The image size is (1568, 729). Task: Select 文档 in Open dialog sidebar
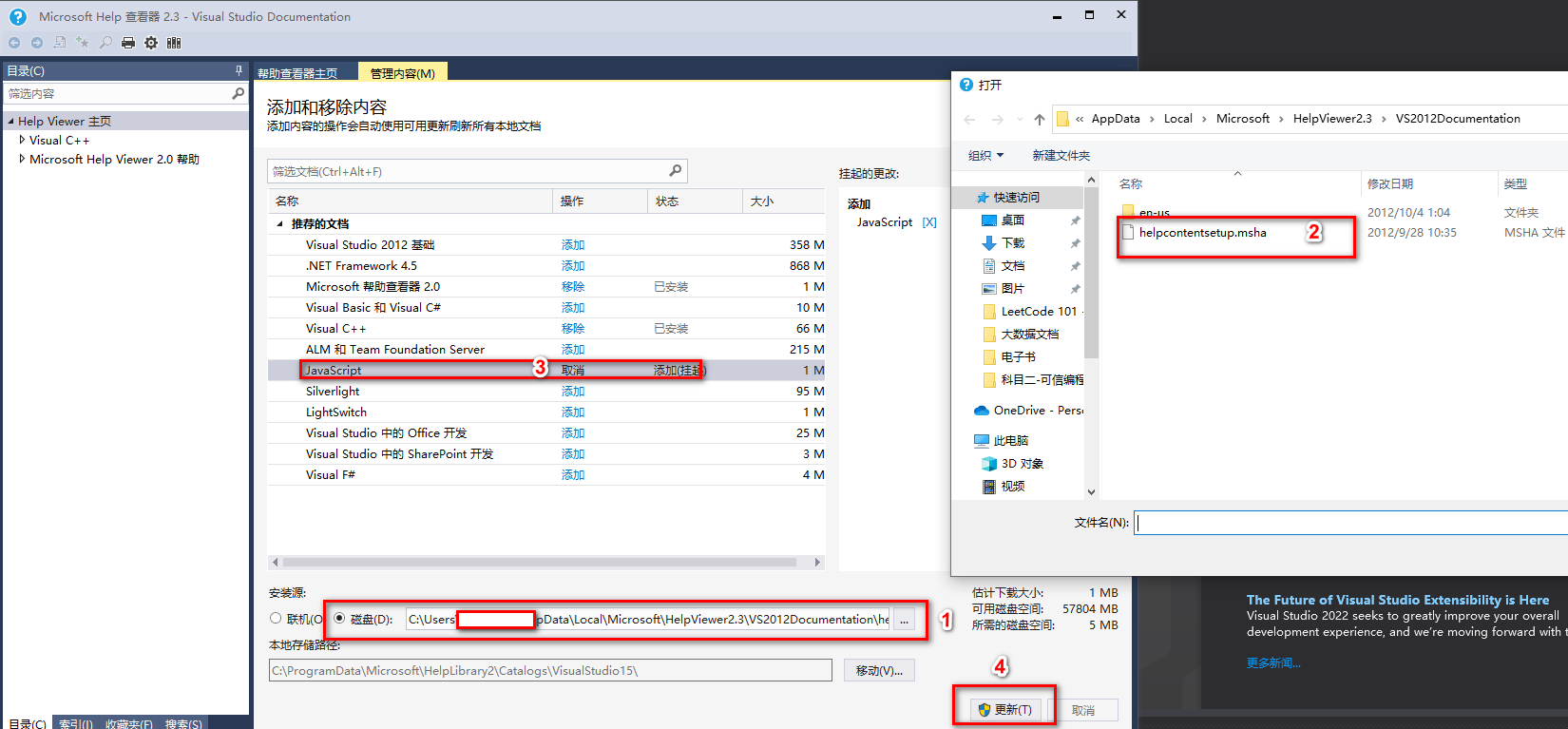(x=1013, y=265)
